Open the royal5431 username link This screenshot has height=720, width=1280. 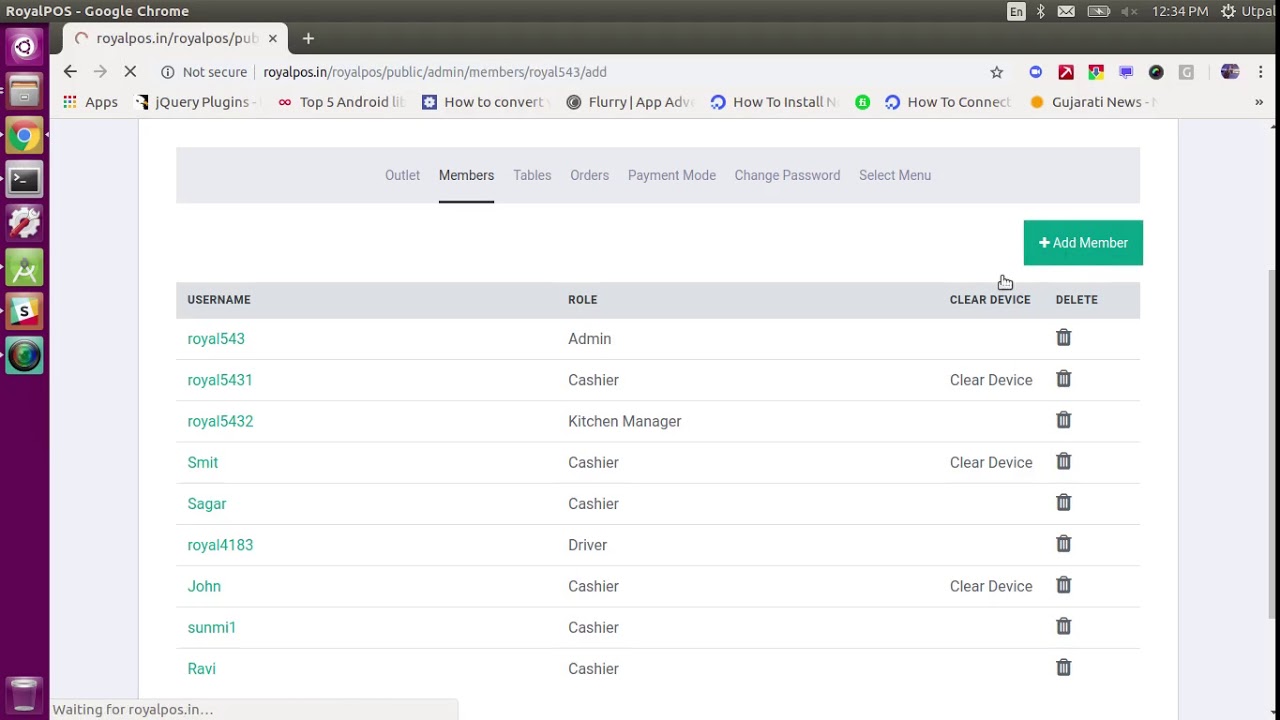220,380
